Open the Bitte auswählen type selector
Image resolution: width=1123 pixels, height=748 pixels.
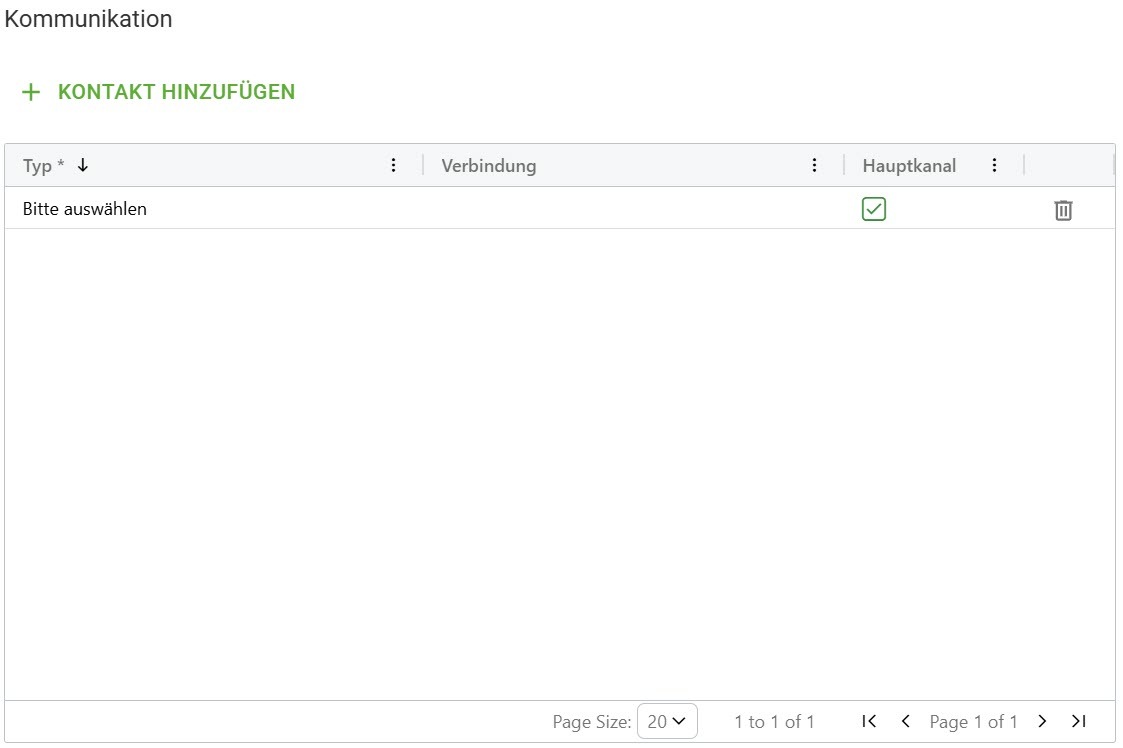point(84,209)
